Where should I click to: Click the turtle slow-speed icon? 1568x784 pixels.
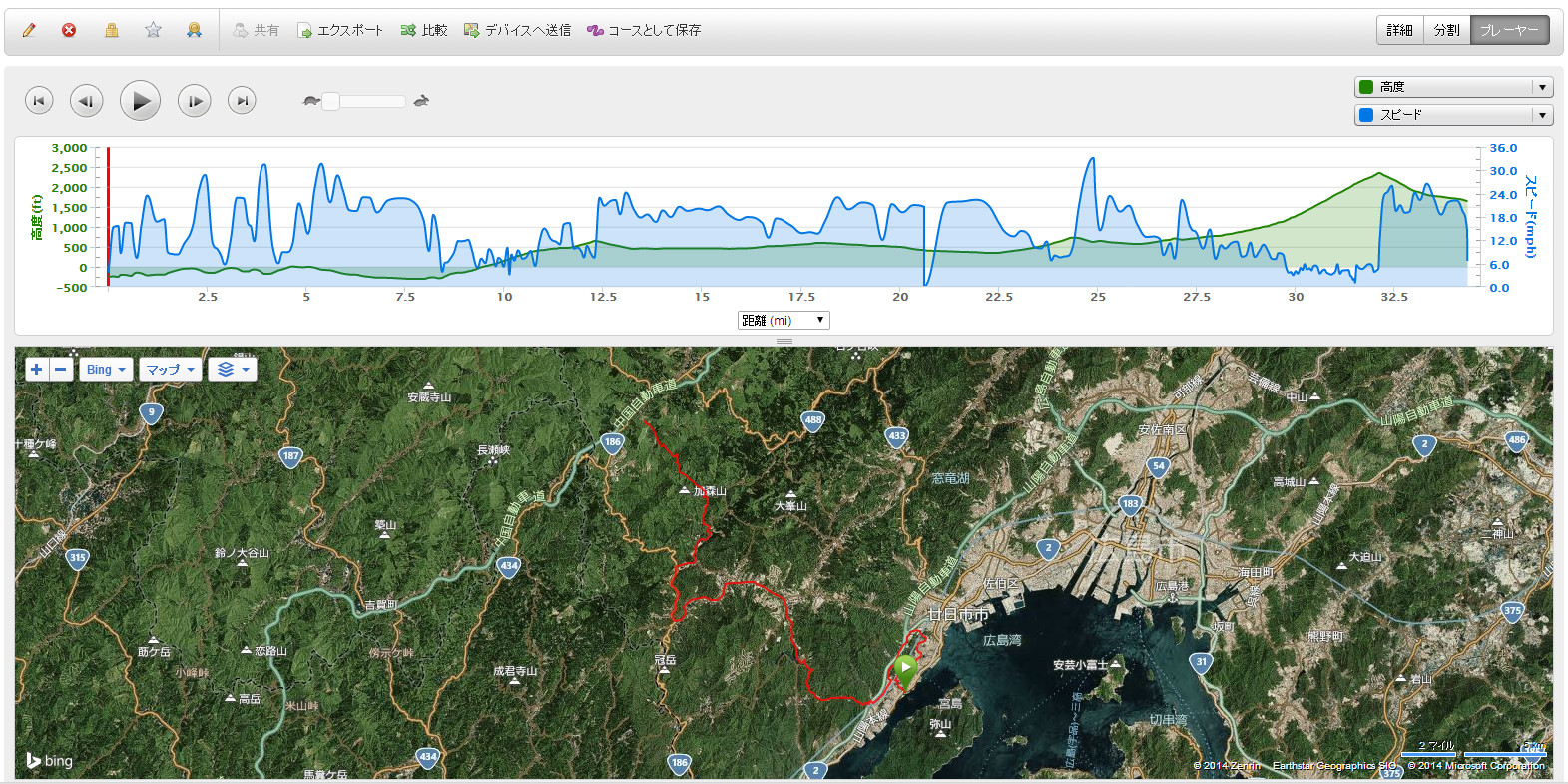click(x=311, y=101)
